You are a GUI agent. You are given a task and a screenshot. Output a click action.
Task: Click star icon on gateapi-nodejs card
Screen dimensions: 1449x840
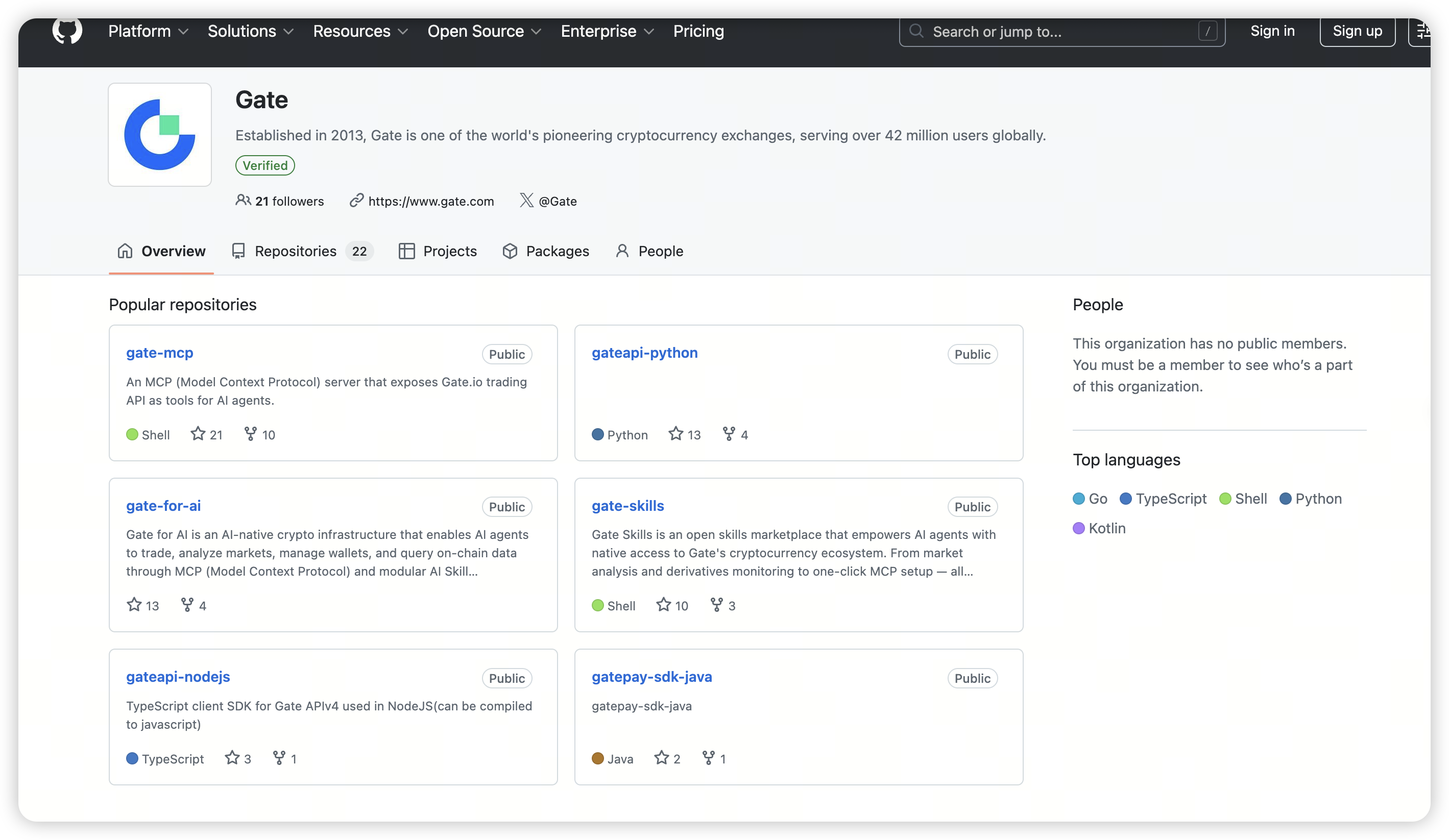(232, 758)
